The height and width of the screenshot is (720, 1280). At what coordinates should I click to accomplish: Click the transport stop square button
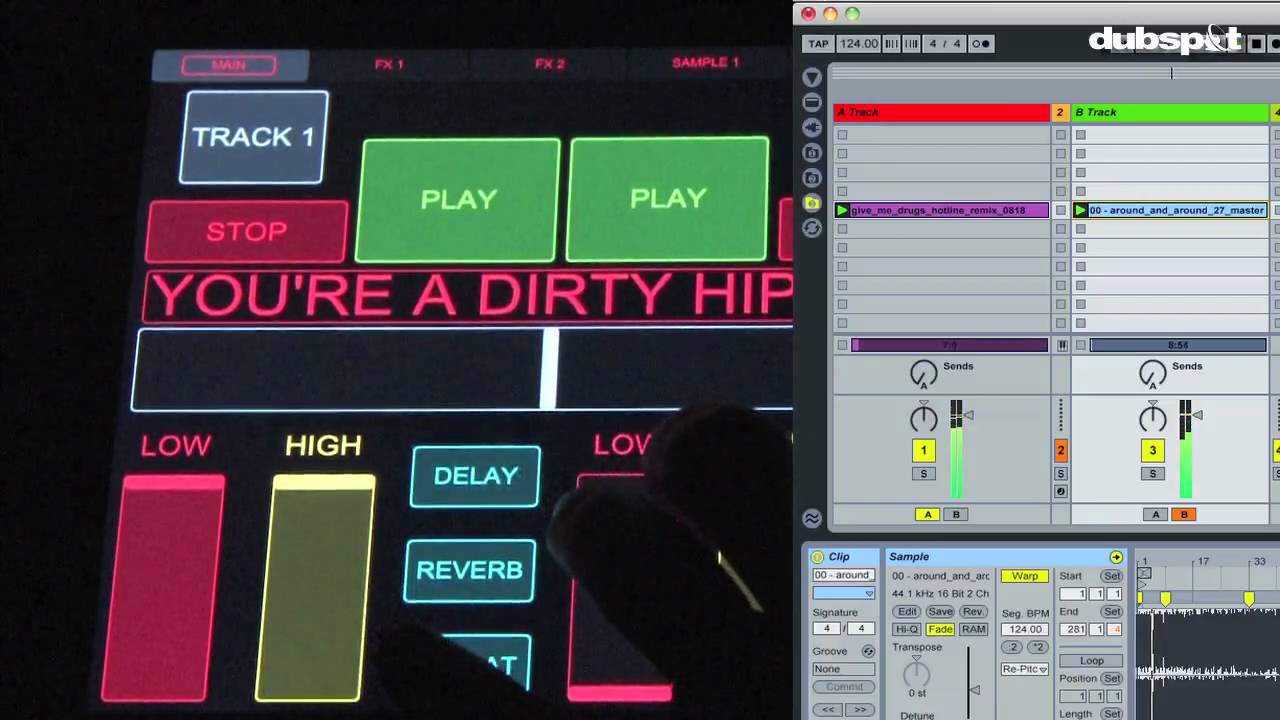coord(1257,43)
